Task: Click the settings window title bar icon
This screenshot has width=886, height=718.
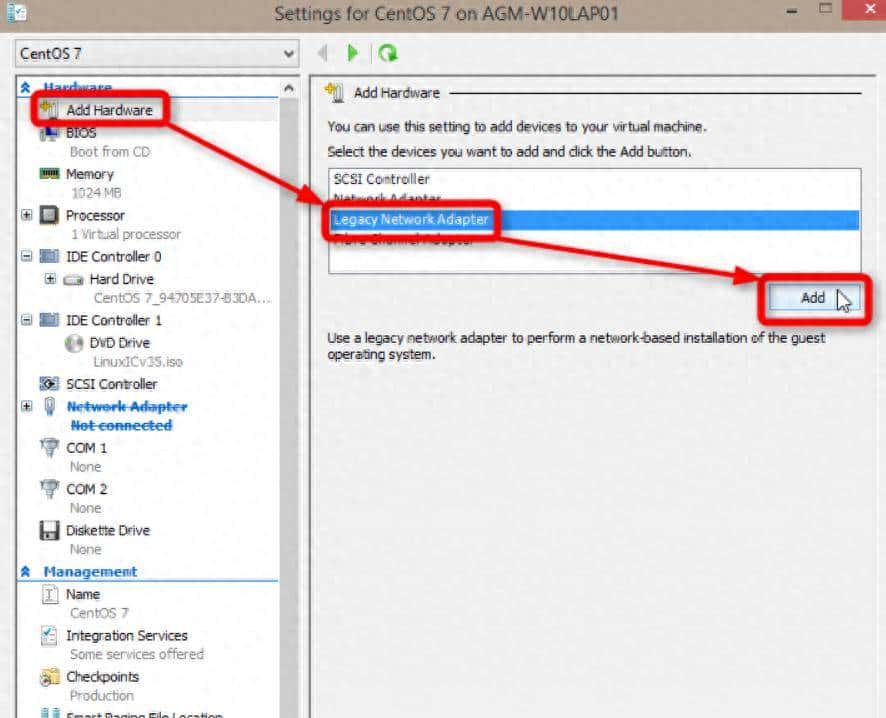Action: pos(16,12)
